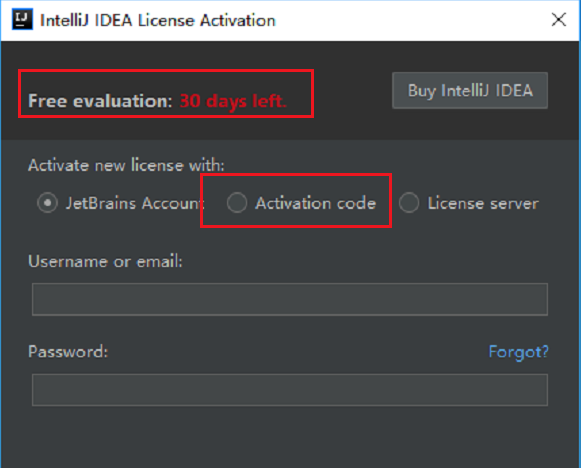The width and height of the screenshot is (581, 468).
Task: Click the 'Username or email:' label
Action: coord(106,261)
